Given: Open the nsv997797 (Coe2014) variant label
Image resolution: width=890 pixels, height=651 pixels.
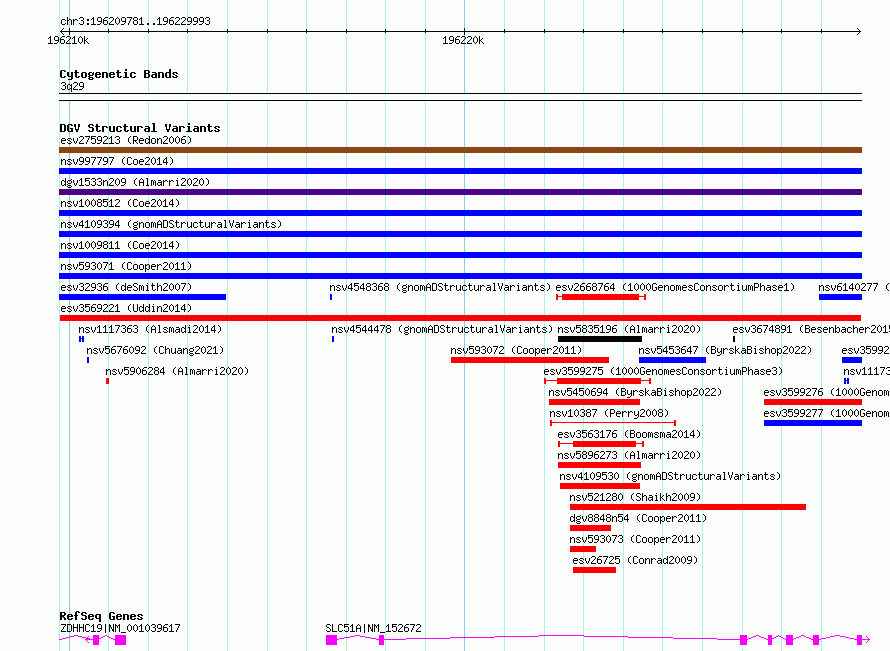Looking at the screenshot, I should click(117, 161).
